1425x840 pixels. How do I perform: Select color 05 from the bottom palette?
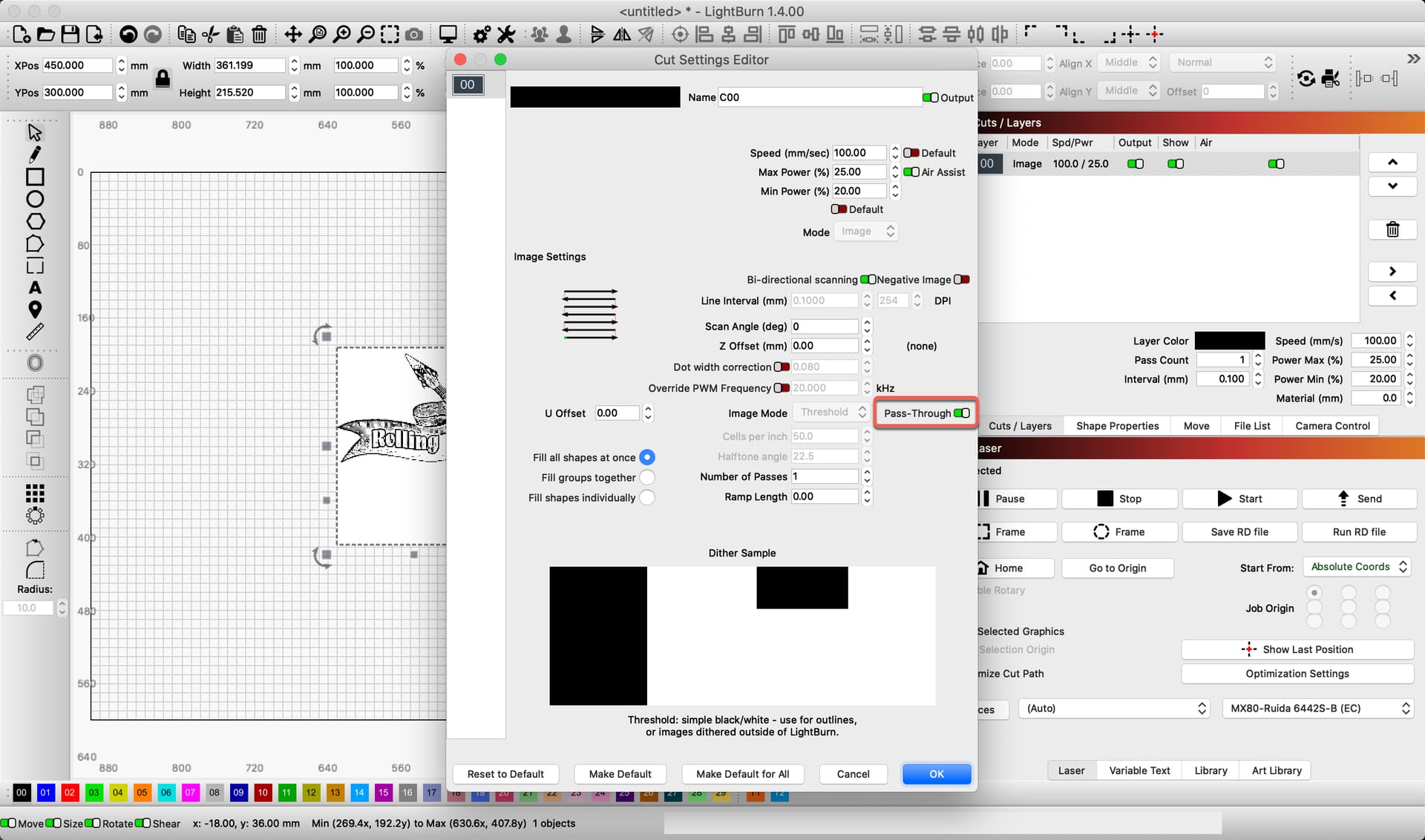(142, 793)
